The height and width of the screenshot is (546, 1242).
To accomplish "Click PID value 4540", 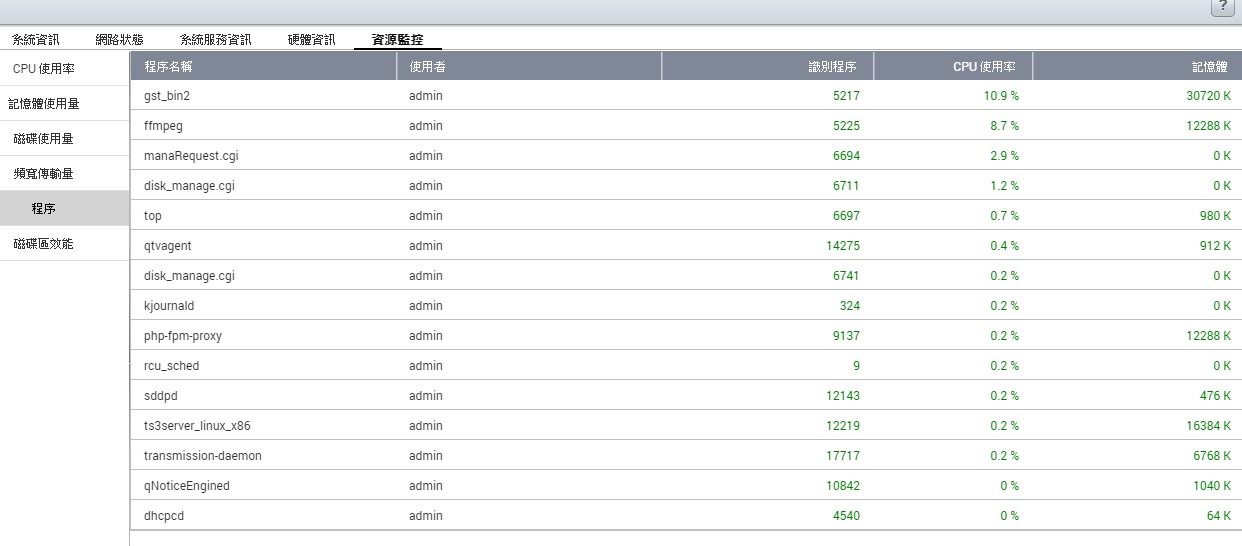I will (846, 516).
